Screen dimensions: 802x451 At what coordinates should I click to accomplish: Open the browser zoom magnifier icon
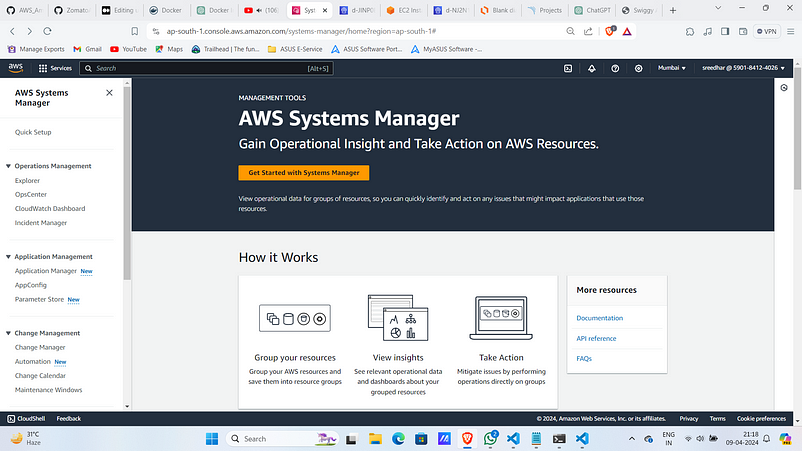[570, 31]
